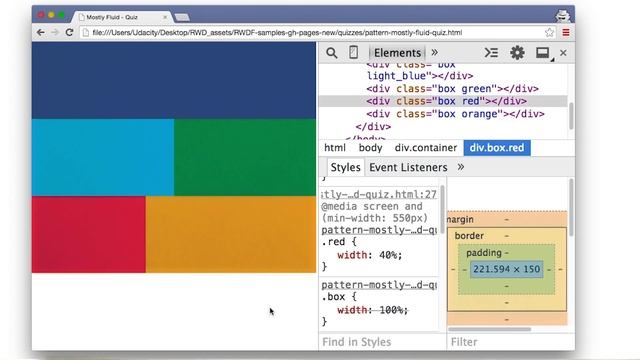The image size is (640, 360).
Task: Click the Filter field under box model
Action: coord(511,342)
